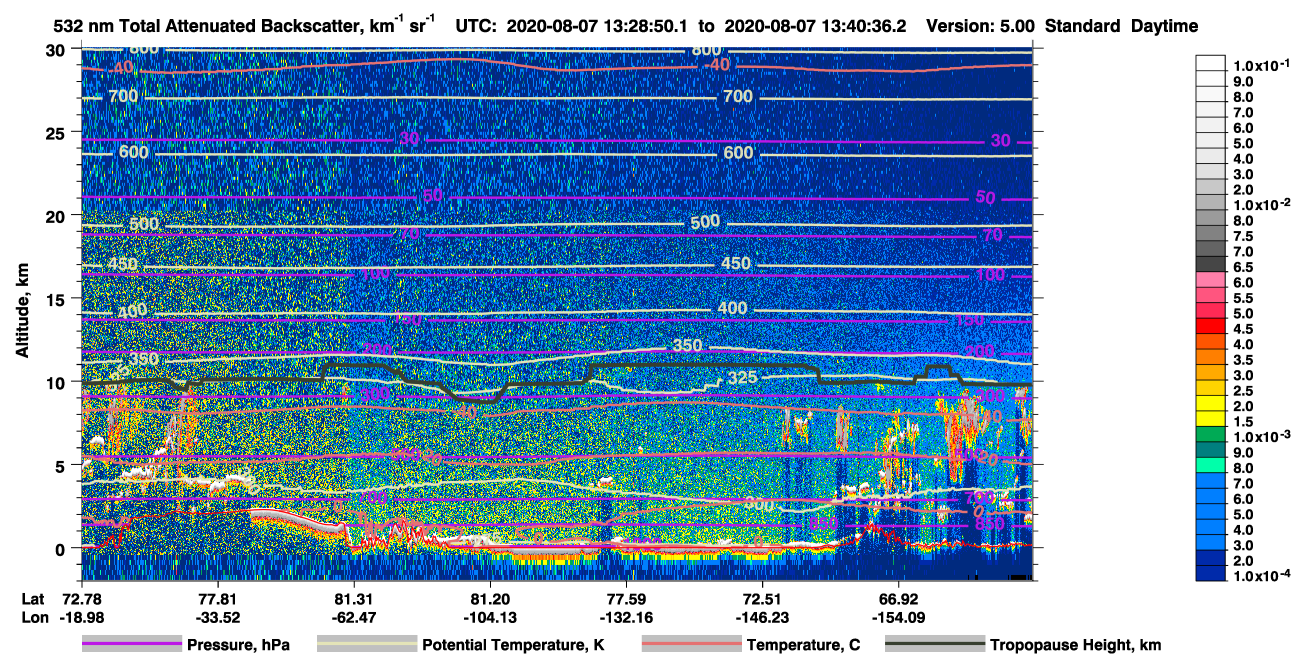Click the altitude axis tick label 25

point(57,132)
